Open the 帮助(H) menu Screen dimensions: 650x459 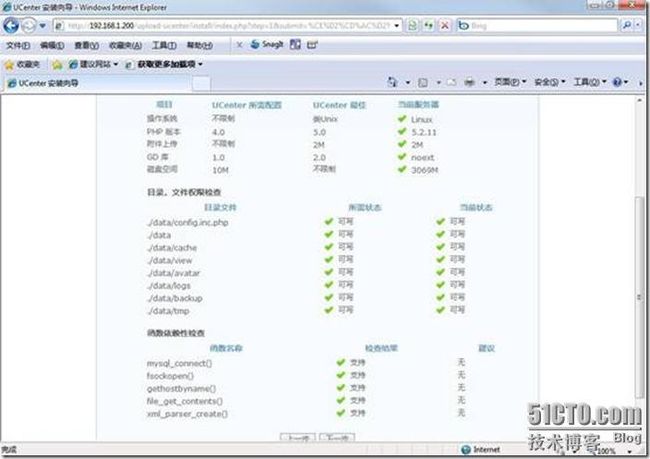pos(200,45)
